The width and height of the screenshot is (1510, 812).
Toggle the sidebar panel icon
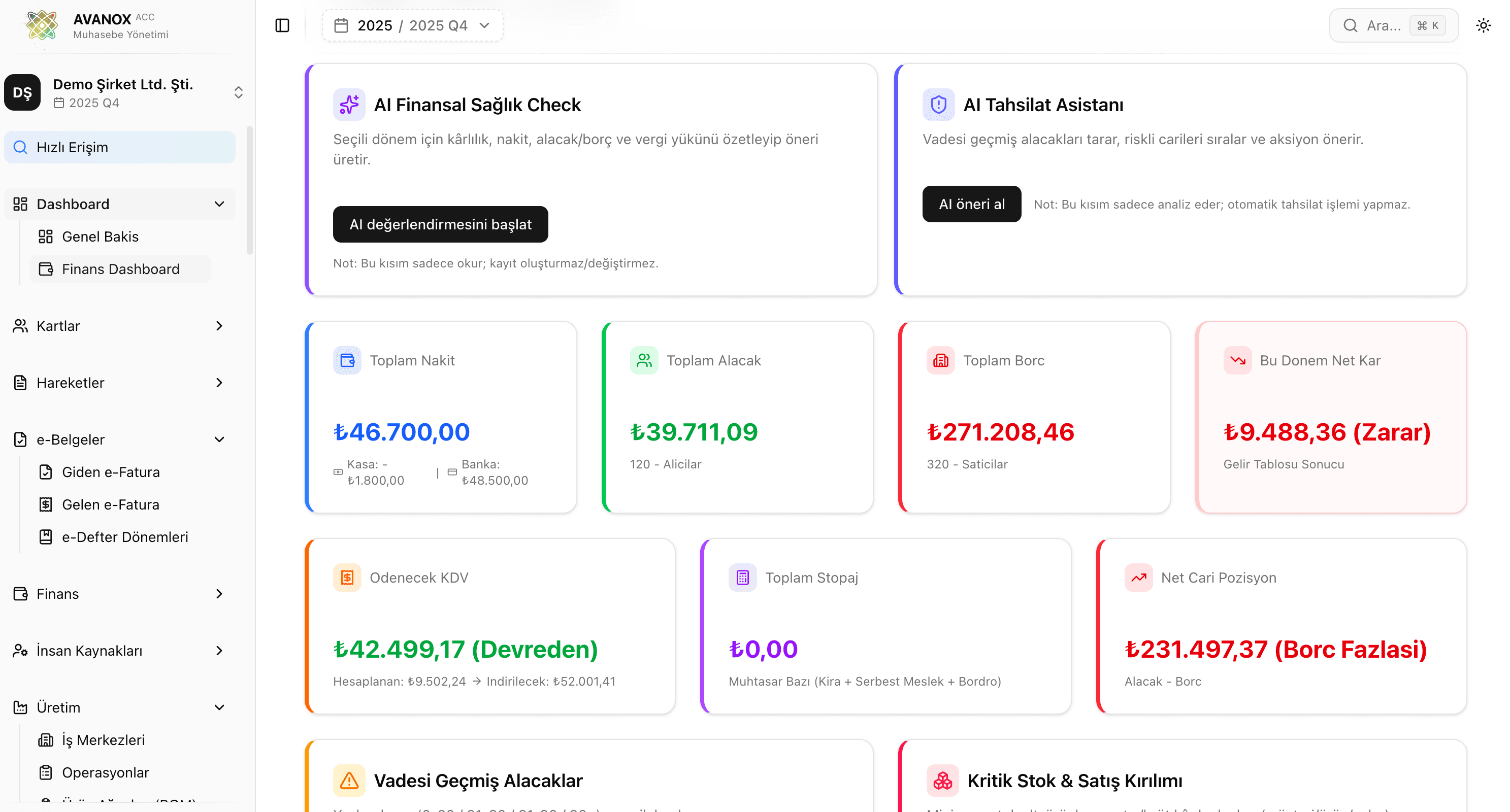pyautogui.click(x=282, y=26)
